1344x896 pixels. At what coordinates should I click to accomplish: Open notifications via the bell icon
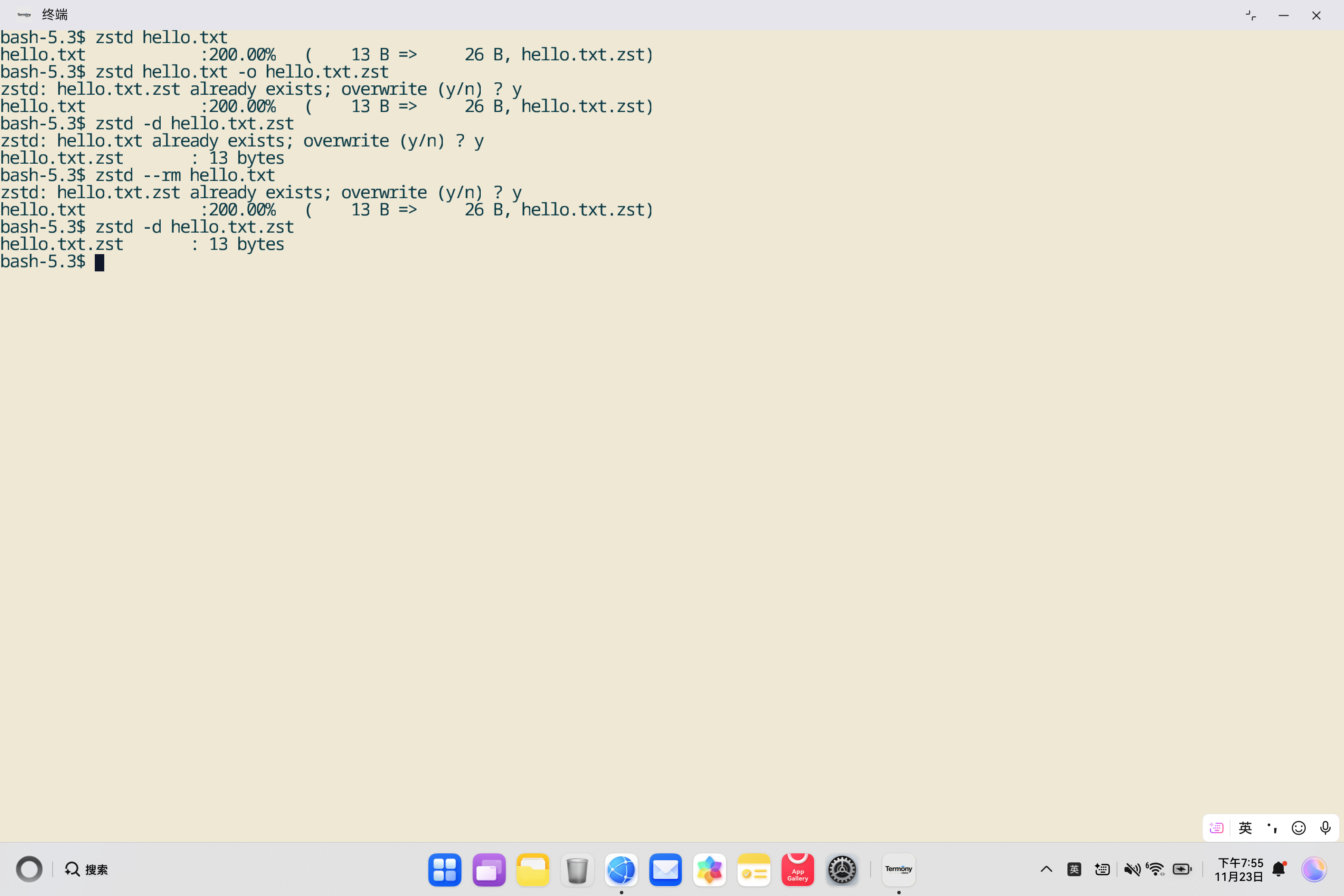(x=1279, y=869)
